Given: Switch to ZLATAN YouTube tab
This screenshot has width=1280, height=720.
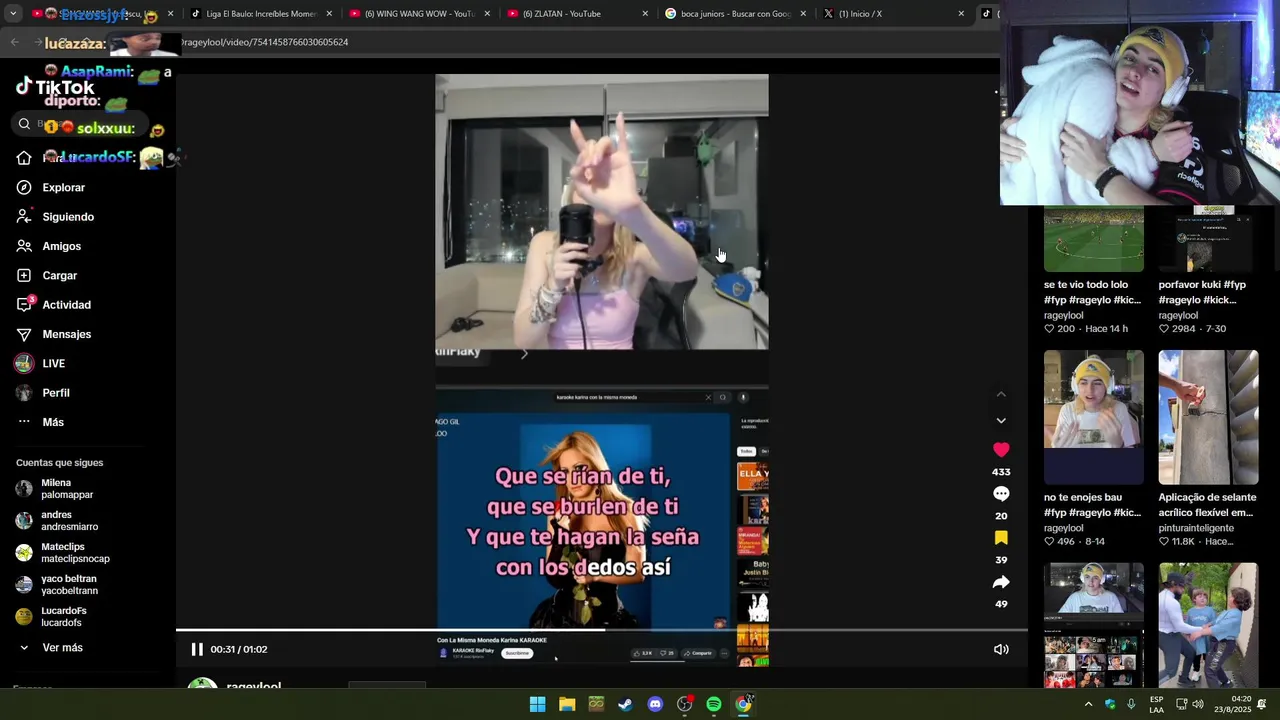Looking at the screenshot, I should point(576,14).
